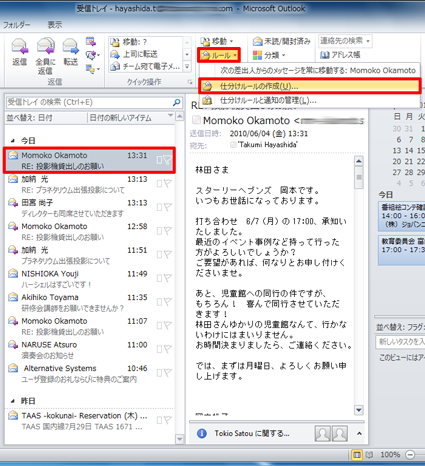
Task: Toggle flag on Alternative Systems message
Action: 168,373
